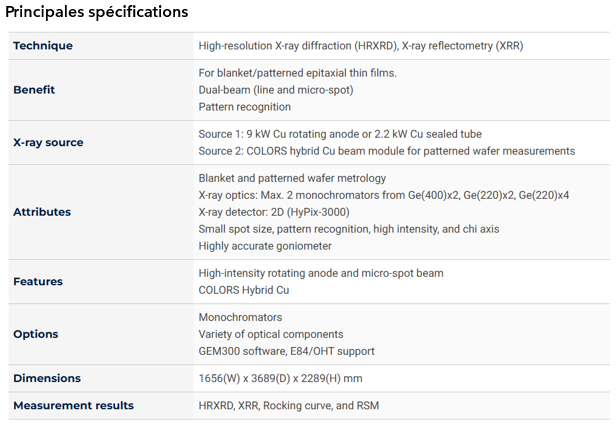This screenshot has height=431, width=616.
Task: Click the HRXRD and XRR technique description
Action: [360, 46]
